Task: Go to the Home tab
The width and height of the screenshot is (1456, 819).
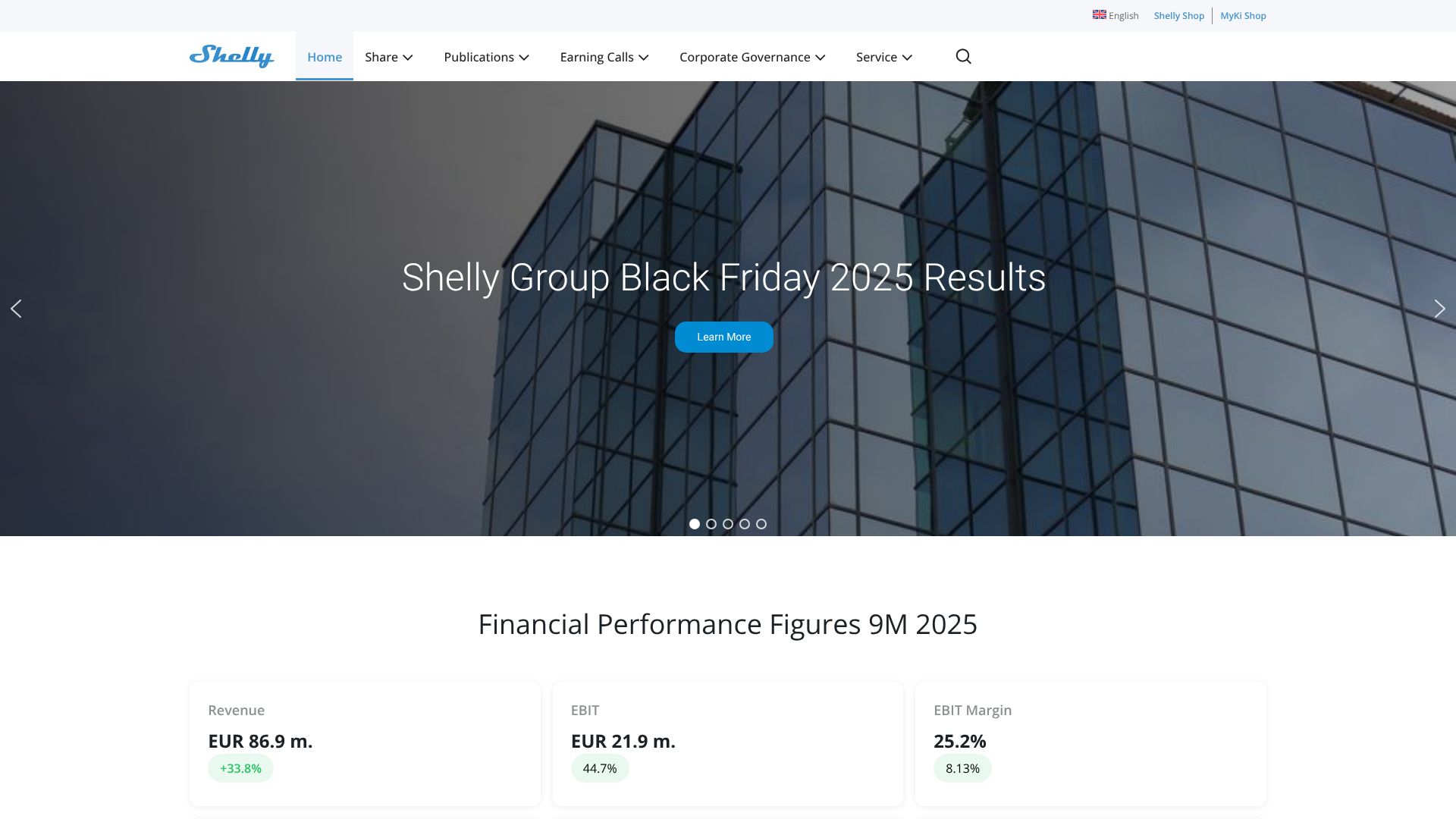Action: tap(325, 57)
